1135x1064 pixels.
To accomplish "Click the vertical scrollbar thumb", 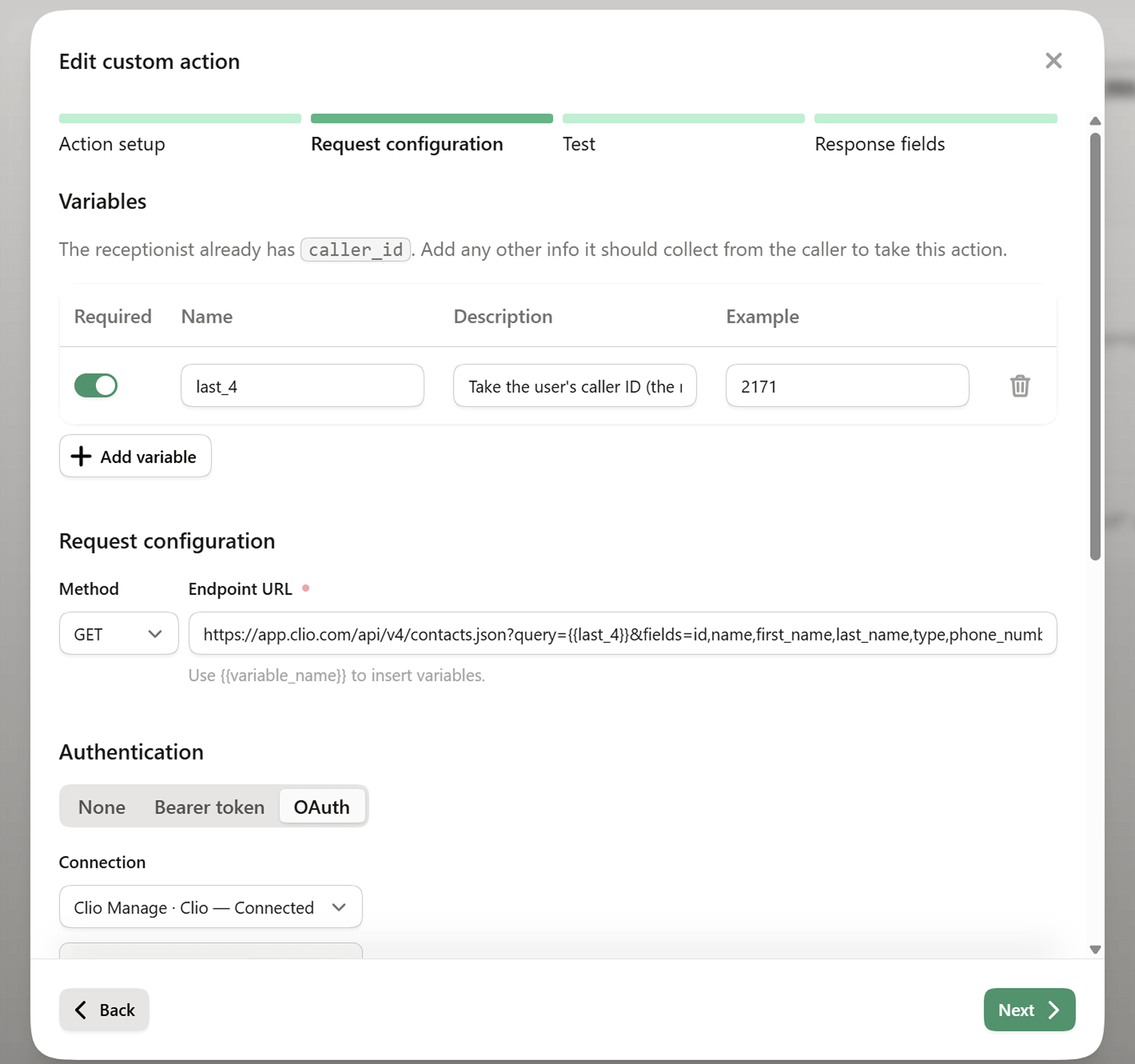I will click(x=1095, y=346).
